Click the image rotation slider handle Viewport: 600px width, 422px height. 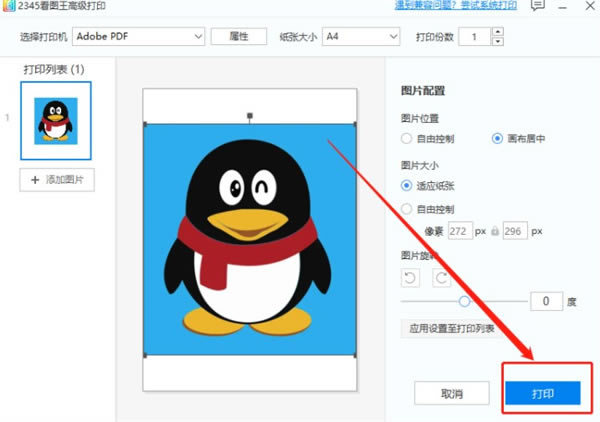(x=465, y=301)
